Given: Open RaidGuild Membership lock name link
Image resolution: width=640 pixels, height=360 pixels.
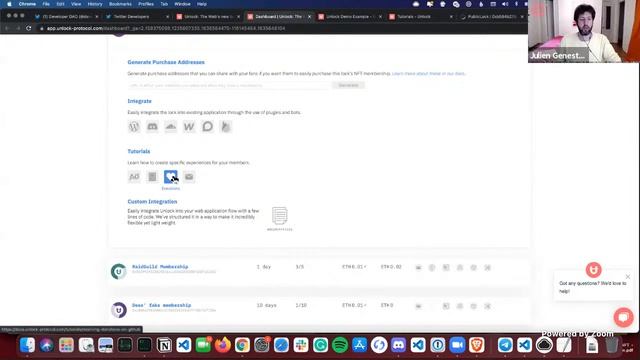Looking at the screenshot, I should coord(160,267).
